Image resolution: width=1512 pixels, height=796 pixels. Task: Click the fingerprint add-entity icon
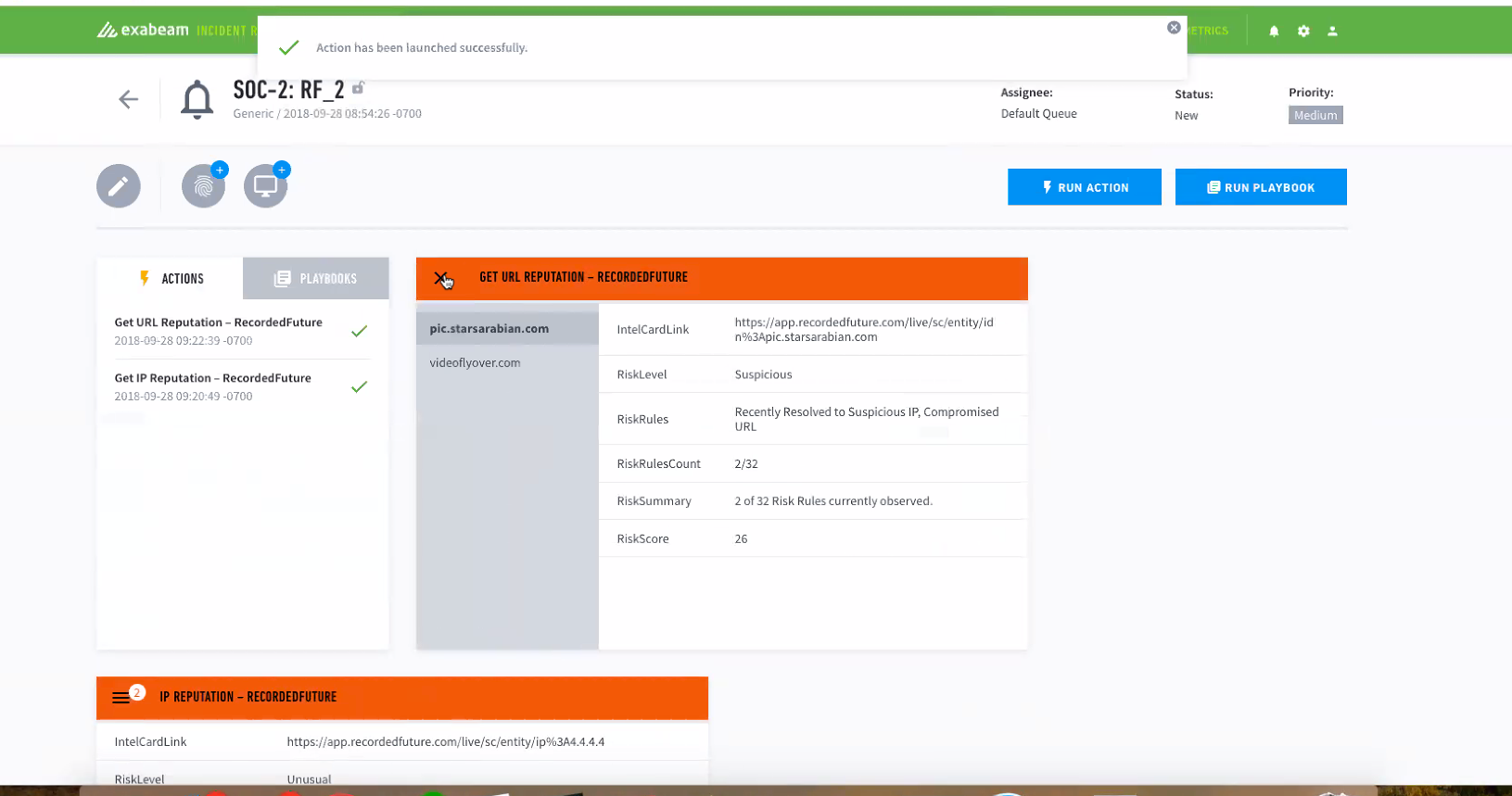[204, 186]
